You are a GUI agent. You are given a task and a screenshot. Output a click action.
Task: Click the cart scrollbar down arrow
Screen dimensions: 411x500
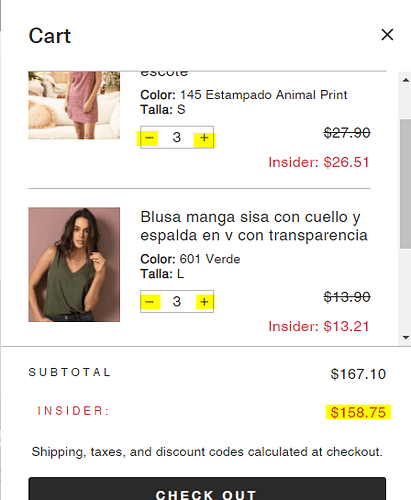[406, 337]
